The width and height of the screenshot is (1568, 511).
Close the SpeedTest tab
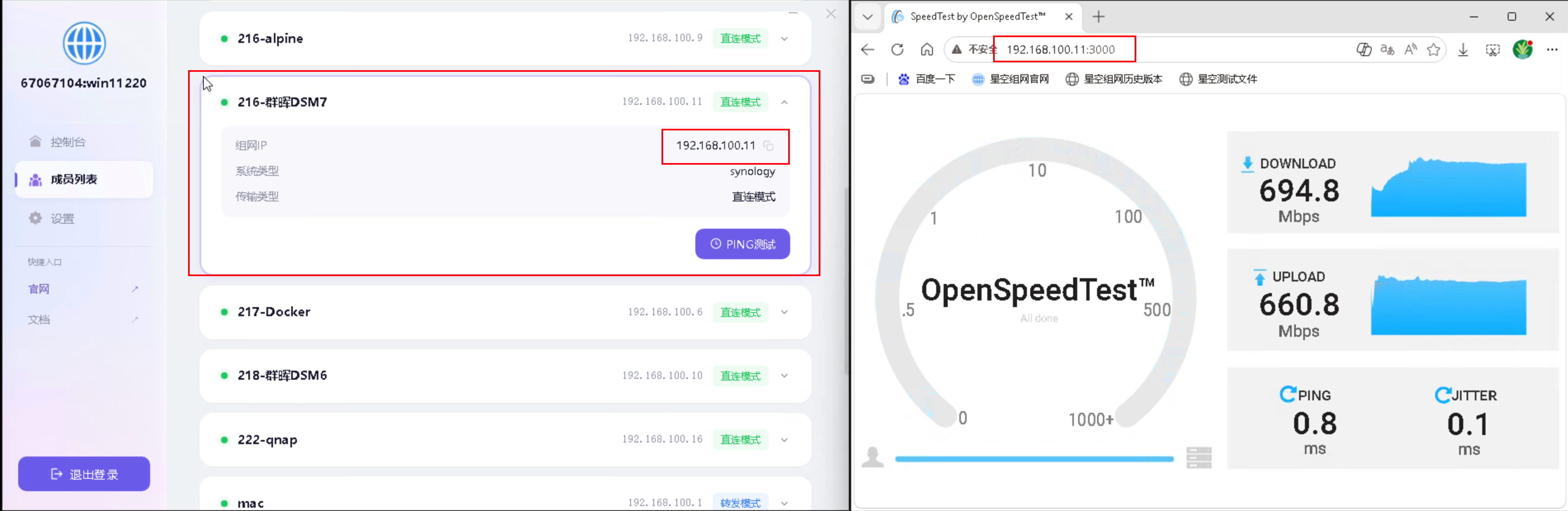coord(1069,17)
